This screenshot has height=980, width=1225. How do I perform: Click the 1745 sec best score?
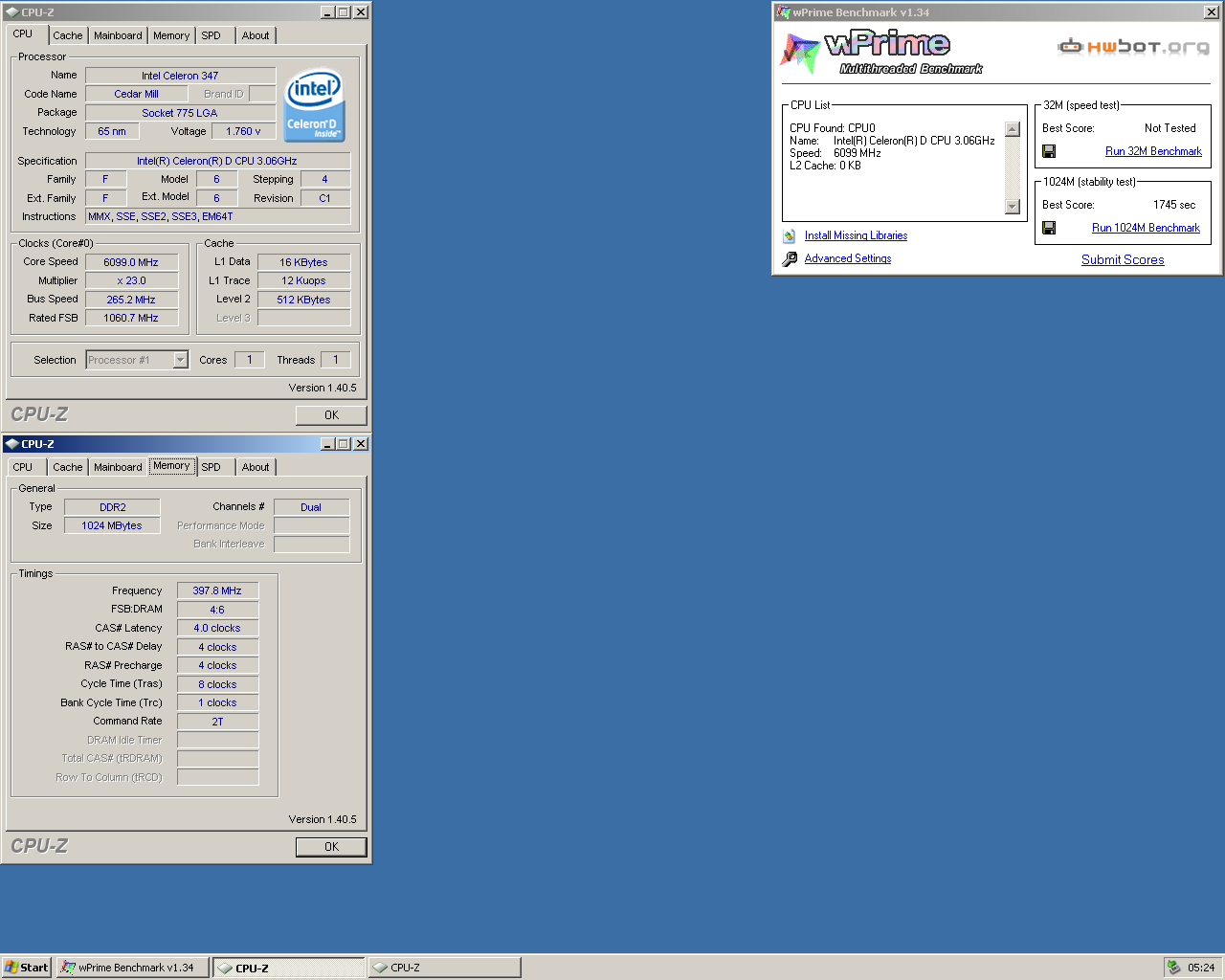coord(1174,205)
